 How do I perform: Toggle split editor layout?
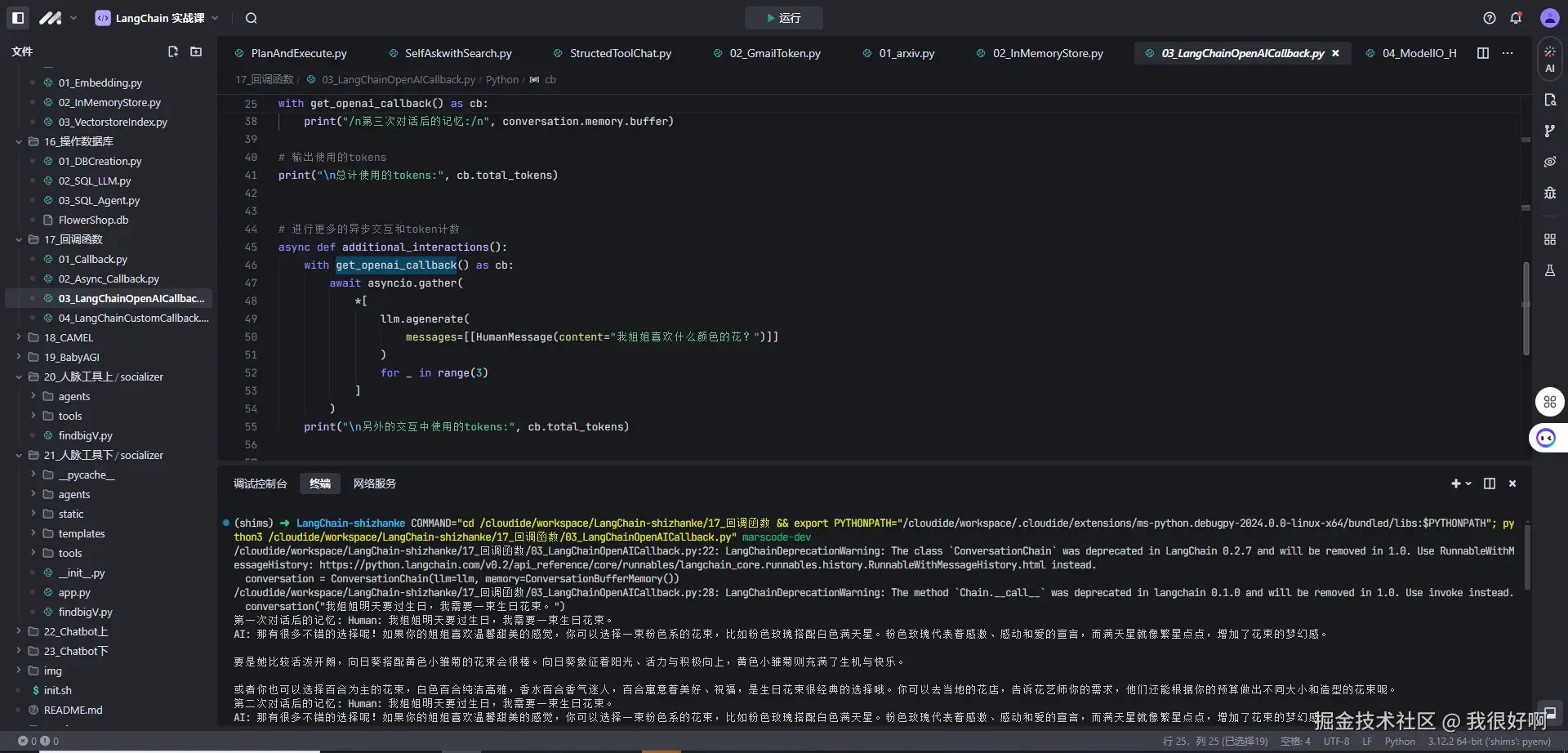[1483, 53]
